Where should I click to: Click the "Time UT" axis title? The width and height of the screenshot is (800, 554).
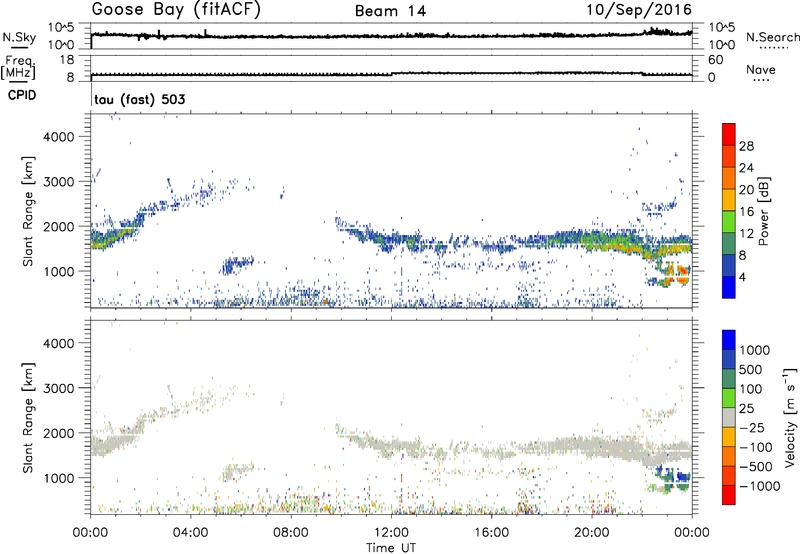pos(391,548)
